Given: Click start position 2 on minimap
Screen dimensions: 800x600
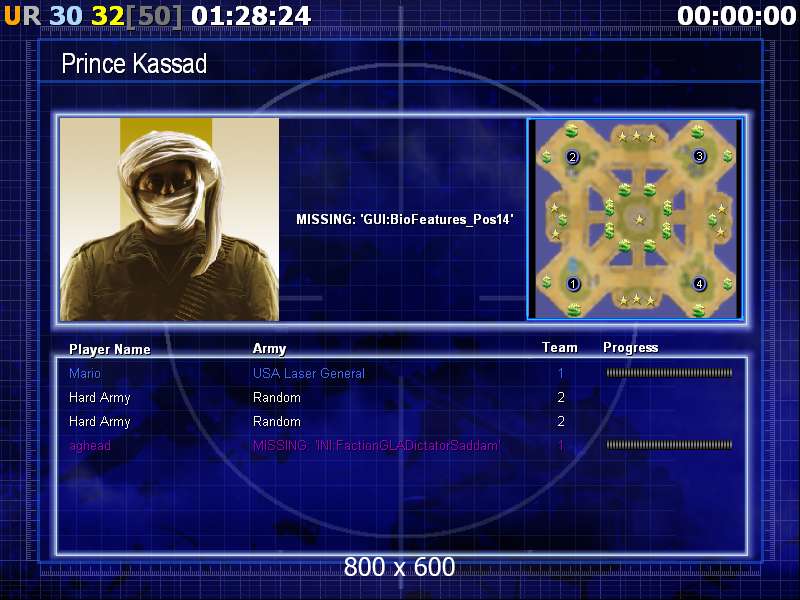Looking at the screenshot, I should pos(572,157).
